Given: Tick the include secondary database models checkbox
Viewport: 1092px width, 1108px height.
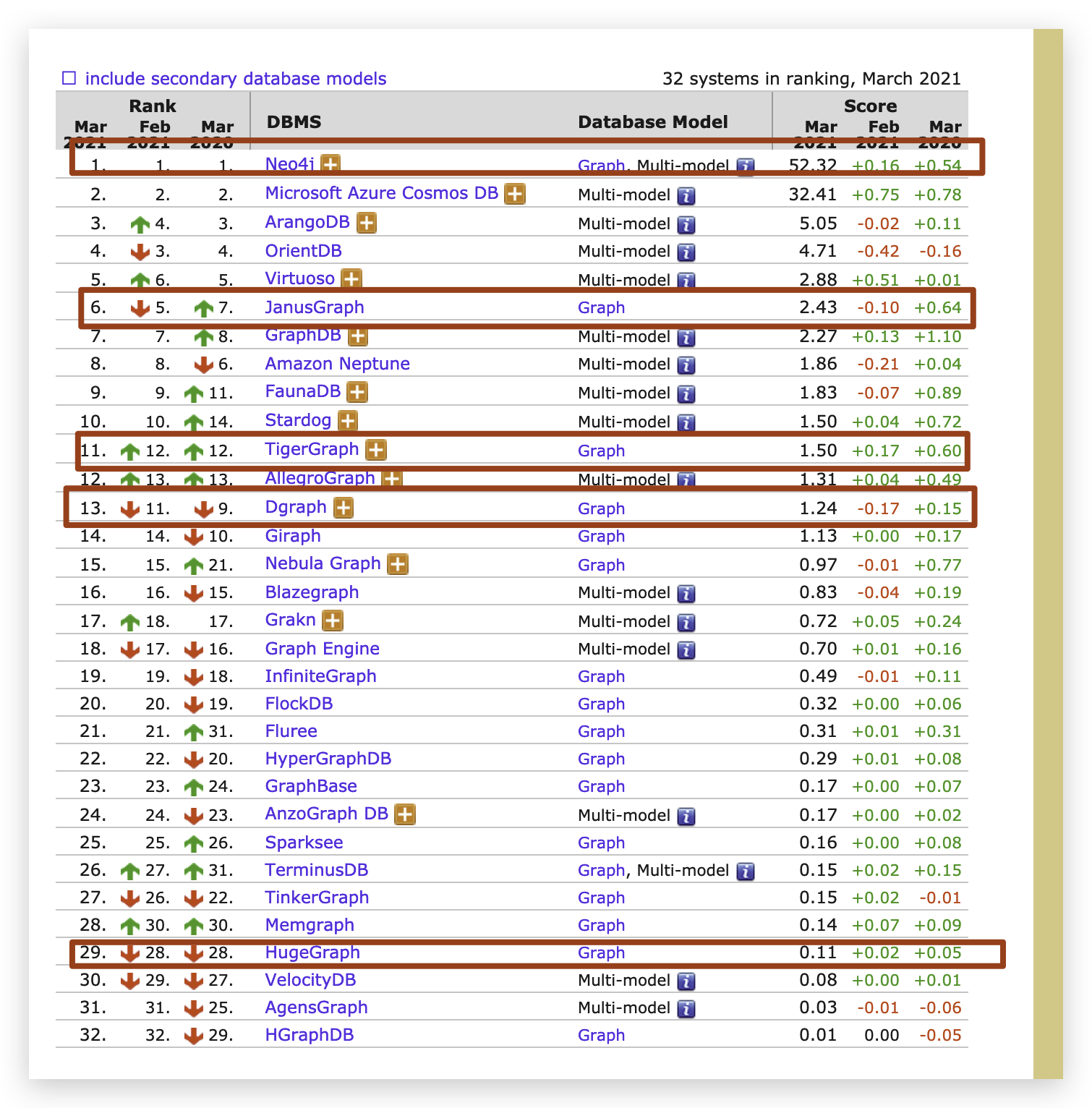Looking at the screenshot, I should [69, 78].
